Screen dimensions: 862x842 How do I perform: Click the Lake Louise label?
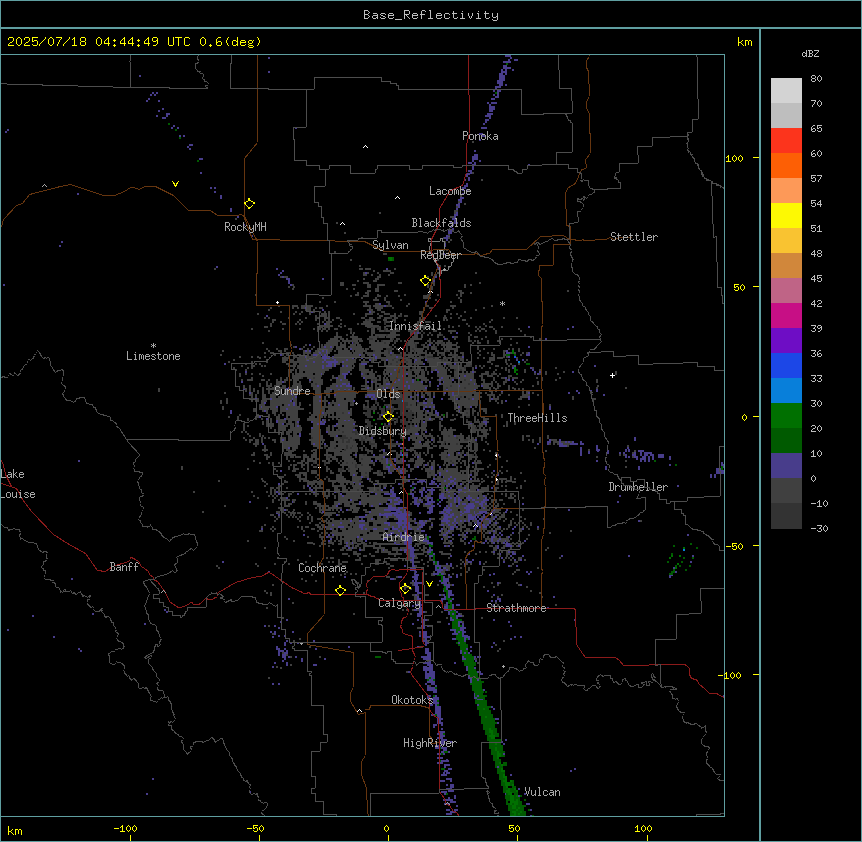pyautogui.click(x=18, y=484)
